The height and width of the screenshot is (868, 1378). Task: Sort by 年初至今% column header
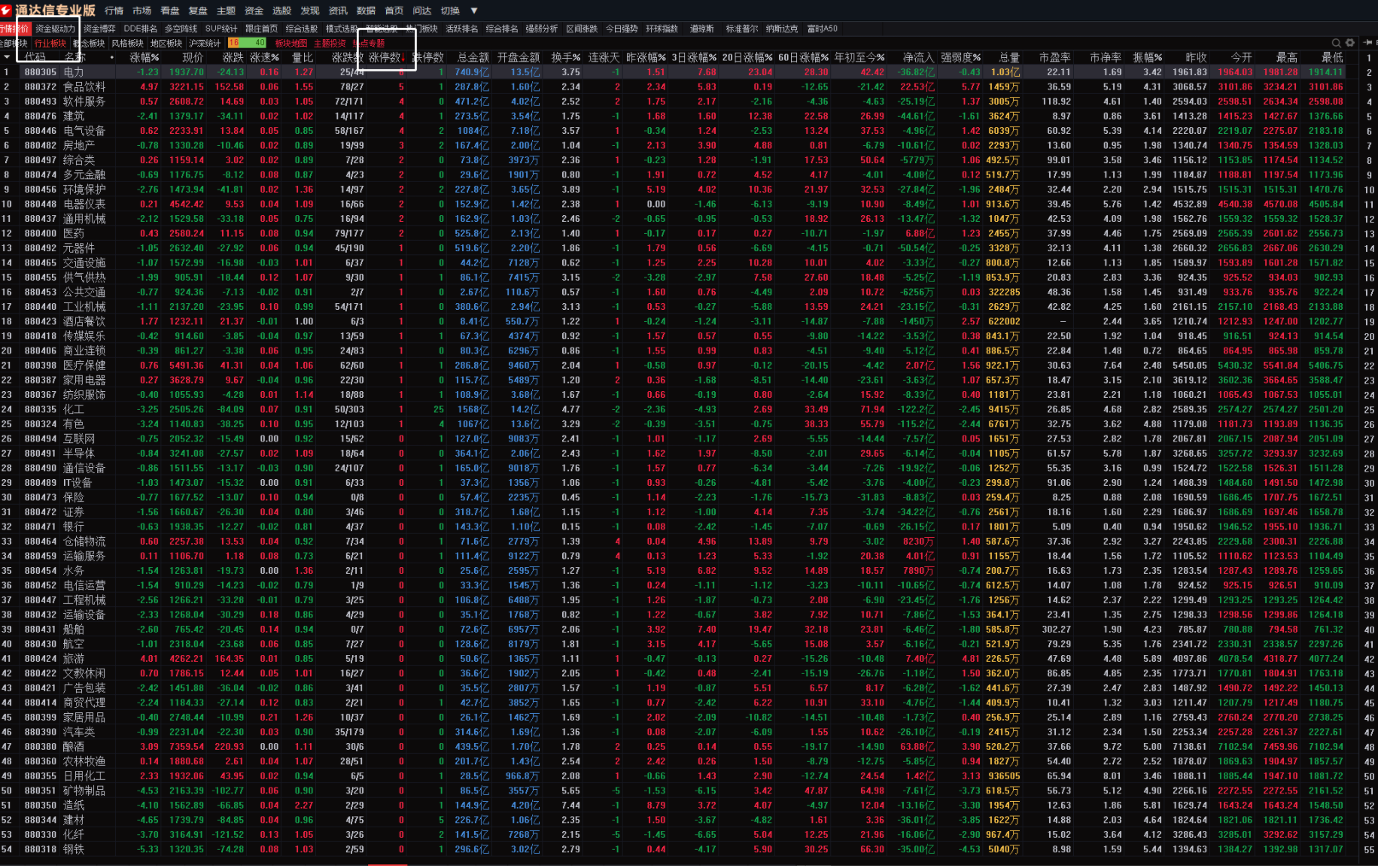pyautogui.click(x=859, y=57)
